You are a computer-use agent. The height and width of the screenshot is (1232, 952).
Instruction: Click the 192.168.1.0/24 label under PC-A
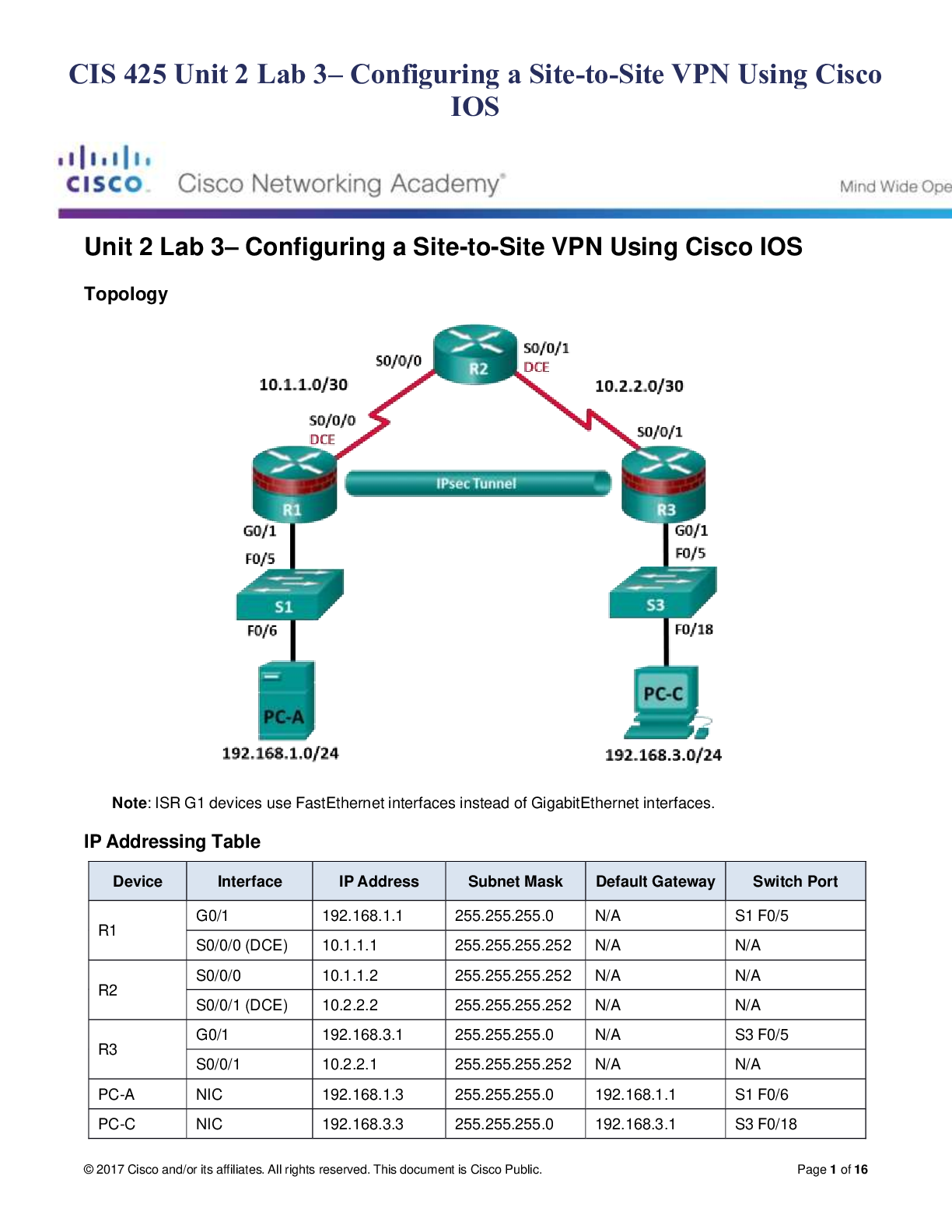280,753
